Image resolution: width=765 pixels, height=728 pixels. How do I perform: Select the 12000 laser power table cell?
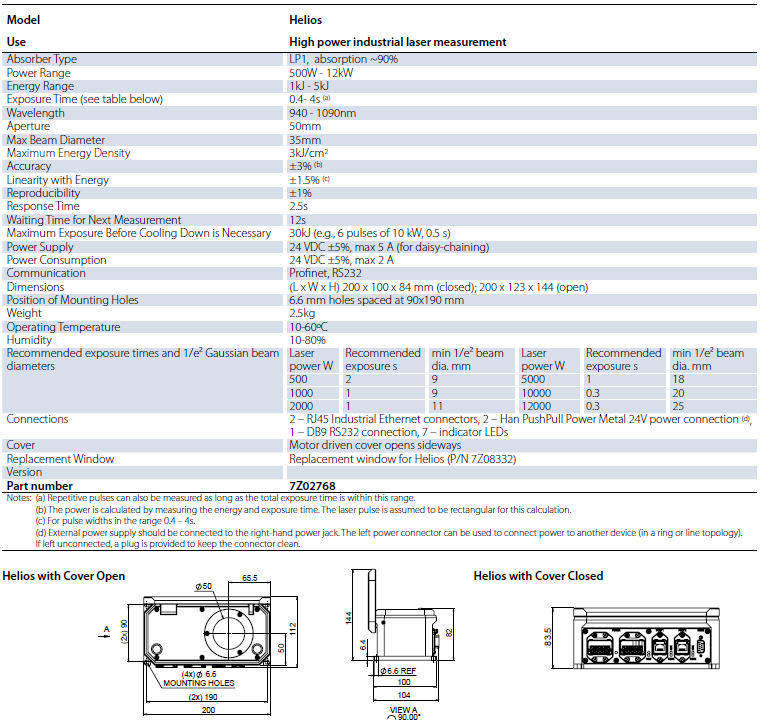coord(536,406)
